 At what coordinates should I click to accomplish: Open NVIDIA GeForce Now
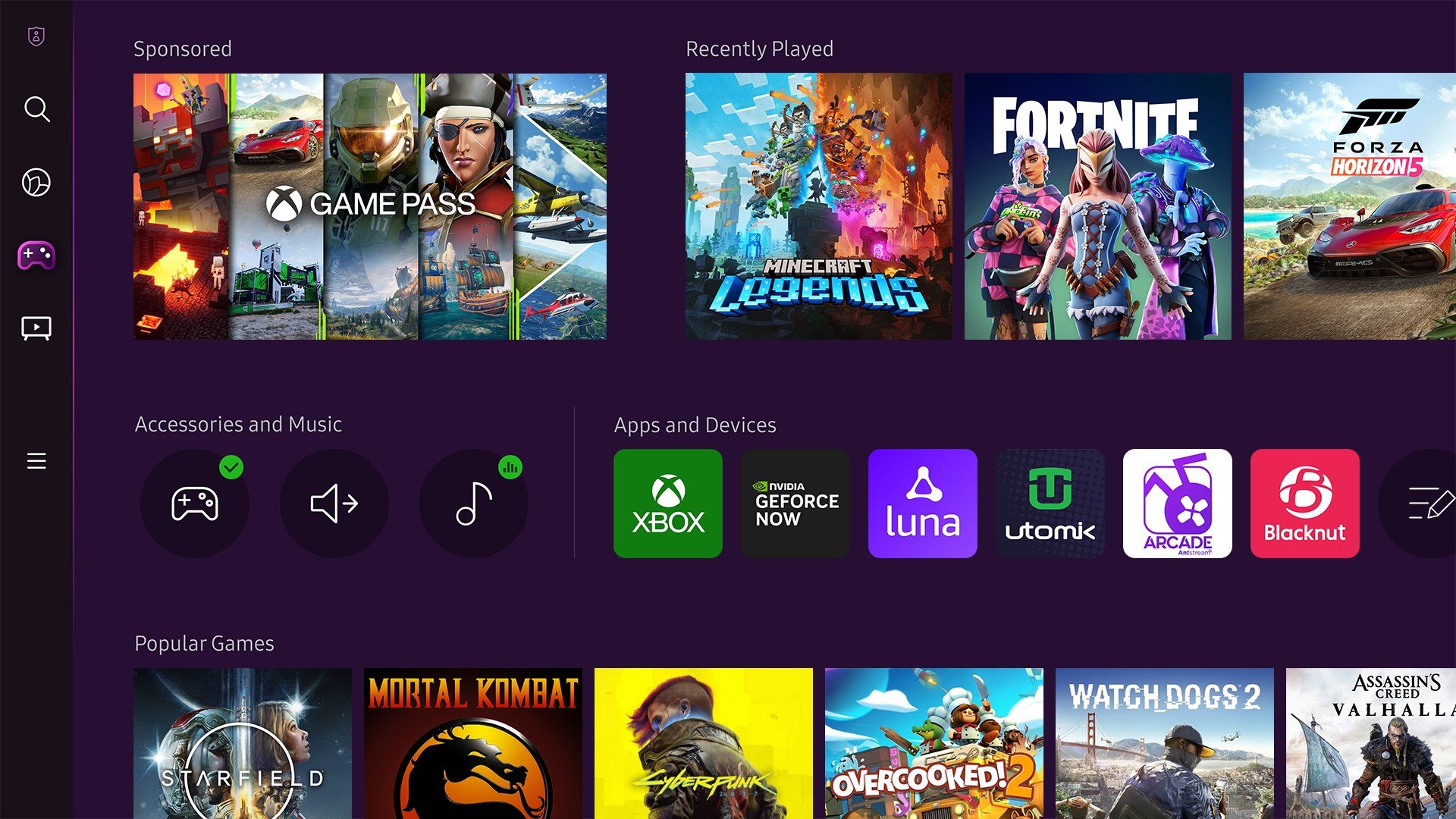pos(795,503)
